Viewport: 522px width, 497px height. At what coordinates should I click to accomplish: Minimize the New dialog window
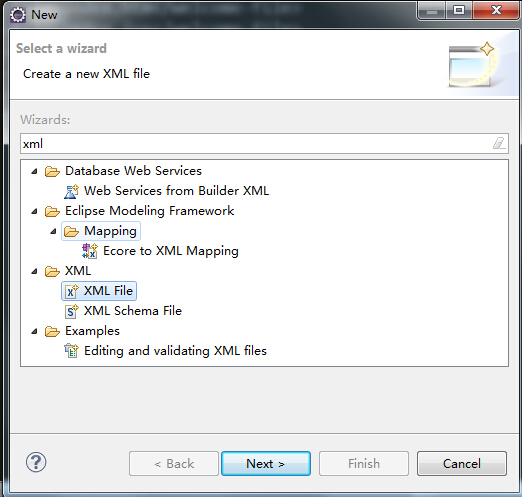click(x=432, y=11)
